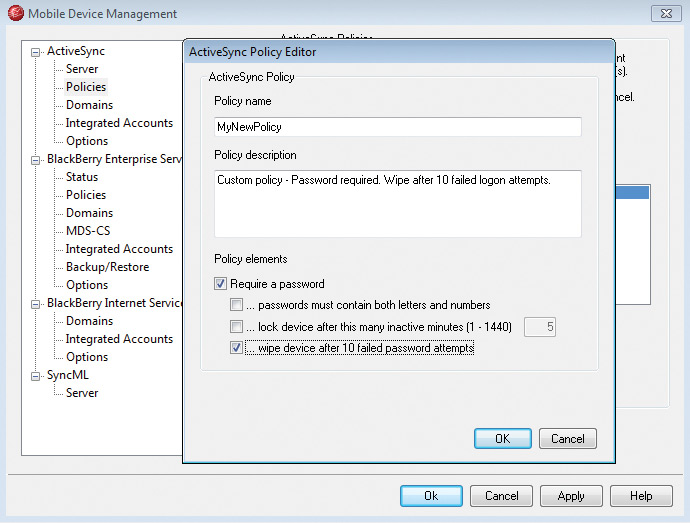Open Options under BlackBerry Enterprise Server
This screenshot has width=690, height=523.
[87, 285]
